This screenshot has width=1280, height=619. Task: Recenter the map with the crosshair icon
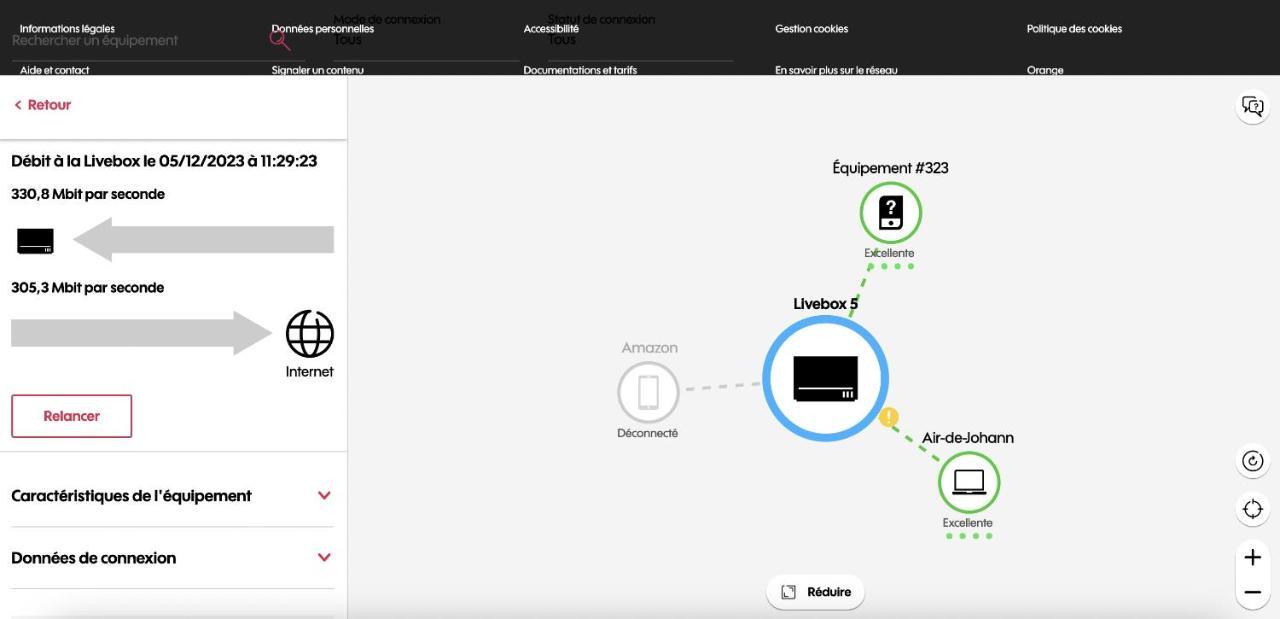[x=1252, y=510]
